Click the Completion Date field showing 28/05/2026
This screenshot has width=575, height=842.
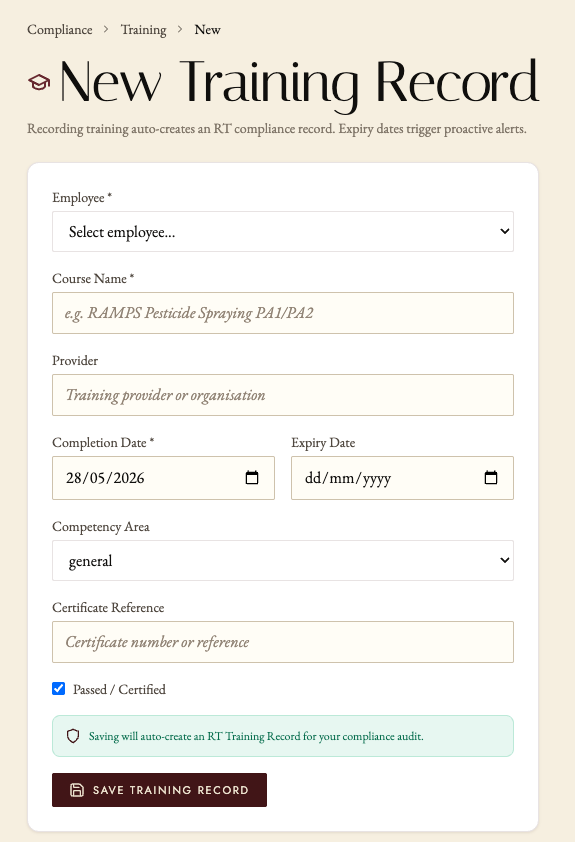point(163,478)
